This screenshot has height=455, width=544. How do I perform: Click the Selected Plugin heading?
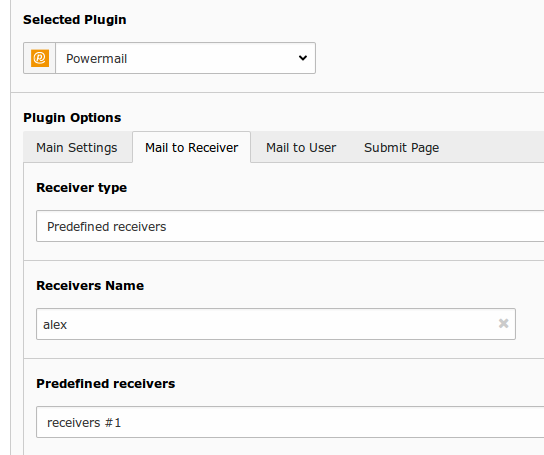[x=75, y=20]
